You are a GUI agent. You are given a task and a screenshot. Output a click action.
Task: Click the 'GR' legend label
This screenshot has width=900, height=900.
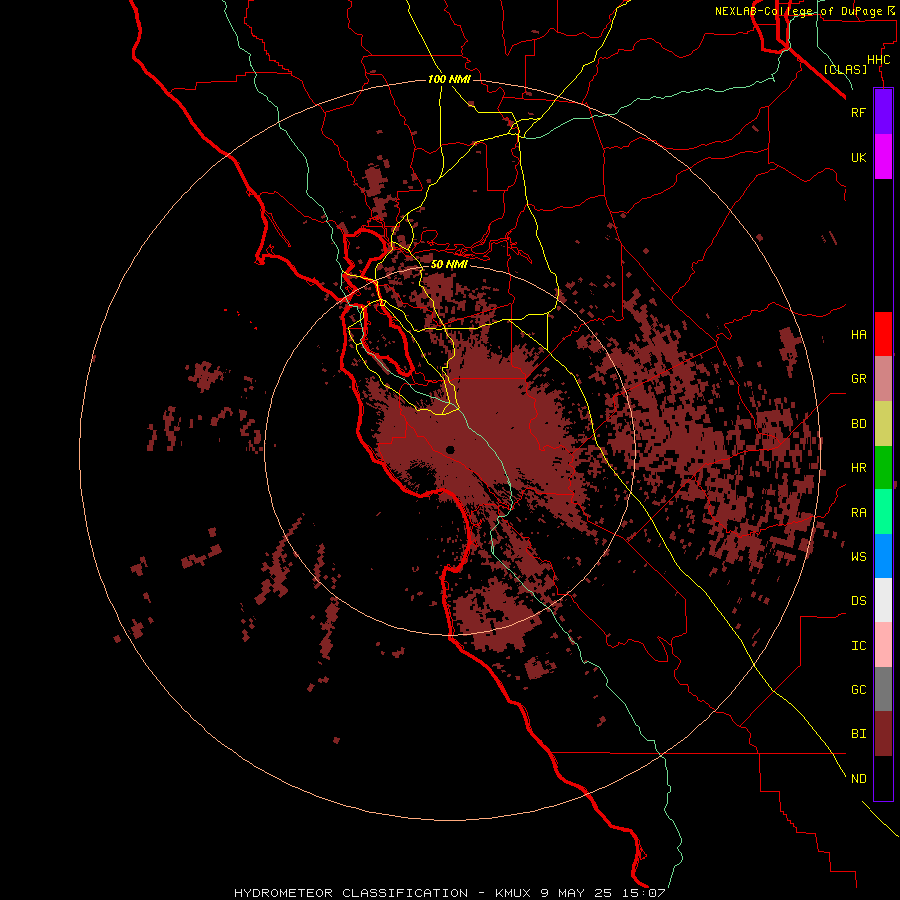[x=858, y=379]
